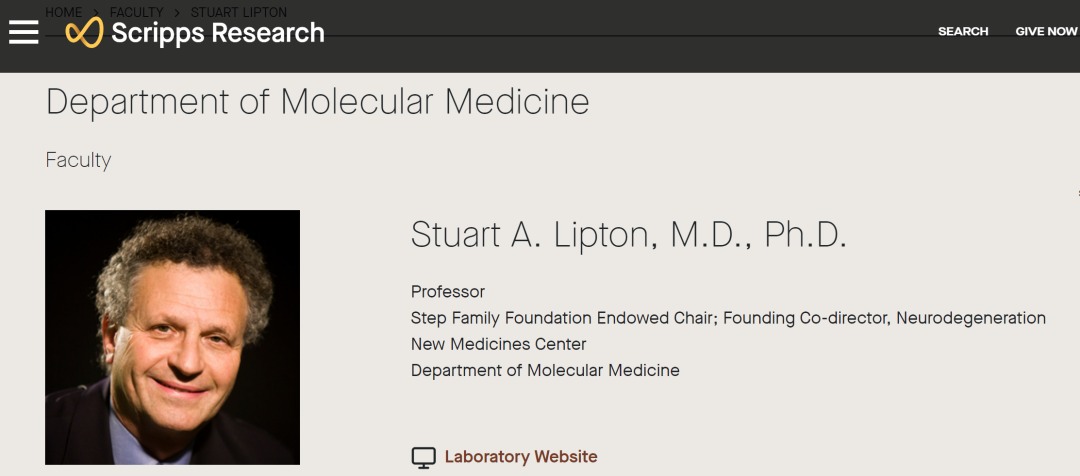The height and width of the screenshot is (476, 1080).
Task: Navigate to the FACULTY breadcrumb
Action: pyautogui.click(x=136, y=12)
